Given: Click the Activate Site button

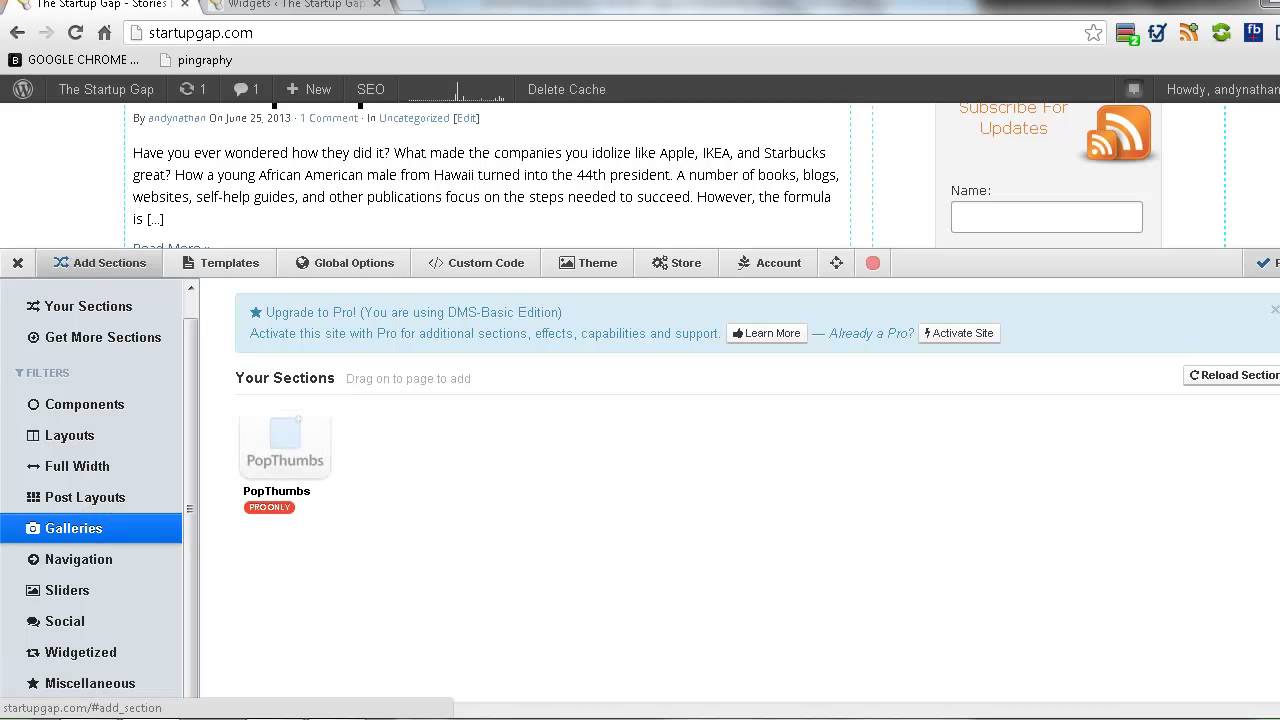Looking at the screenshot, I should click(959, 333).
